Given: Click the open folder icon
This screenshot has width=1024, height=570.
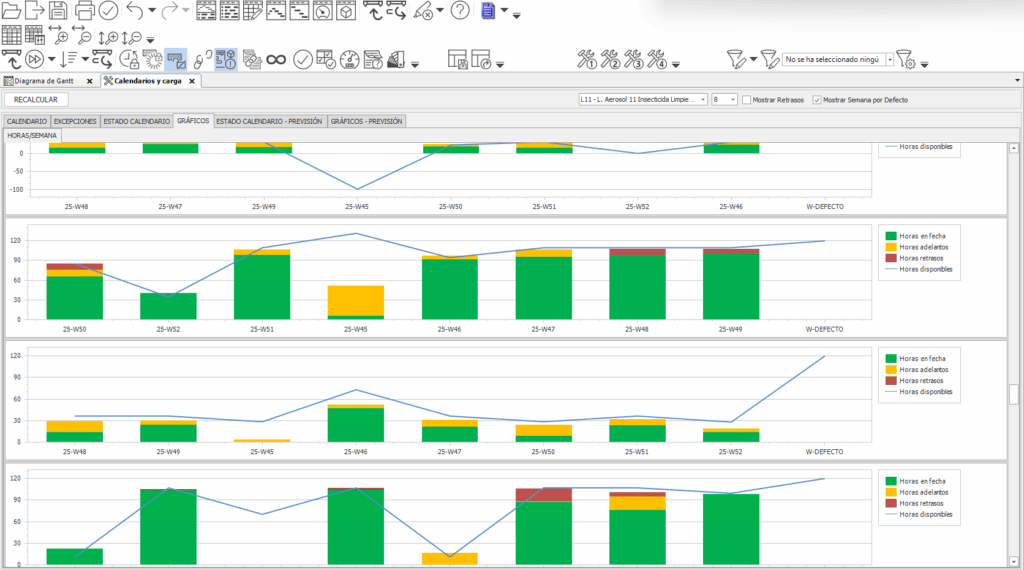Looking at the screenshot, I should (x=11, y=11).
